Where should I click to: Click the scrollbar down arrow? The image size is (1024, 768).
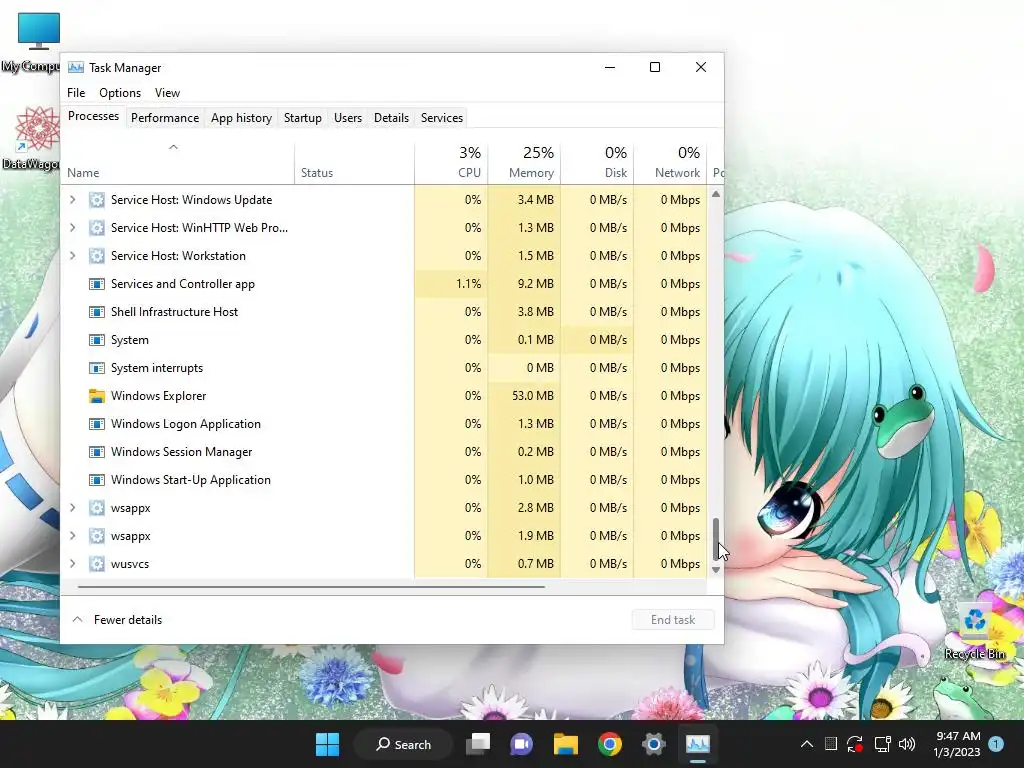click(x=716, y=570)
